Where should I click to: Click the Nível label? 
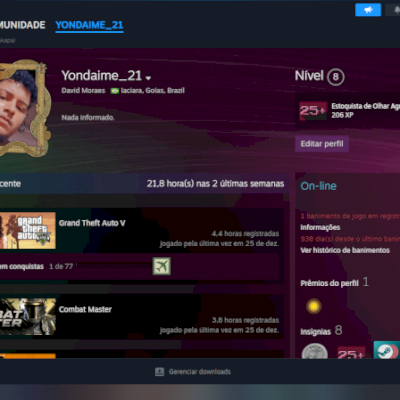click(x=309, y=76)
